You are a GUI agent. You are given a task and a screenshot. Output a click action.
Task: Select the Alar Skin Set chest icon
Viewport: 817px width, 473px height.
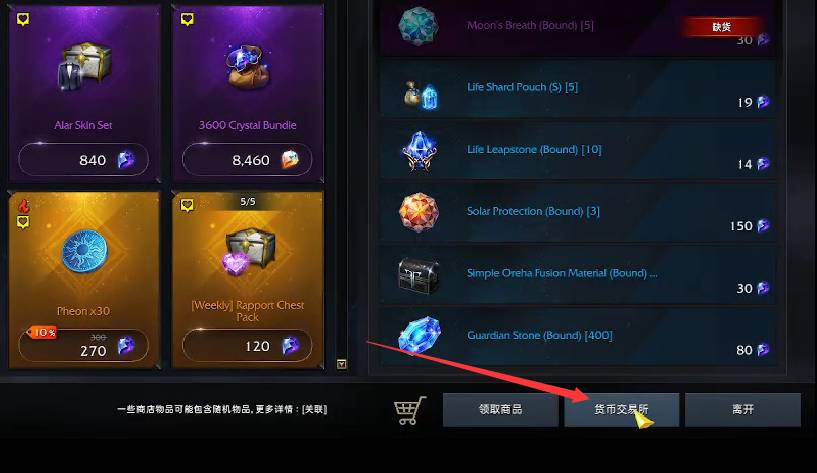pyautogui.click(x=84, y=67)
